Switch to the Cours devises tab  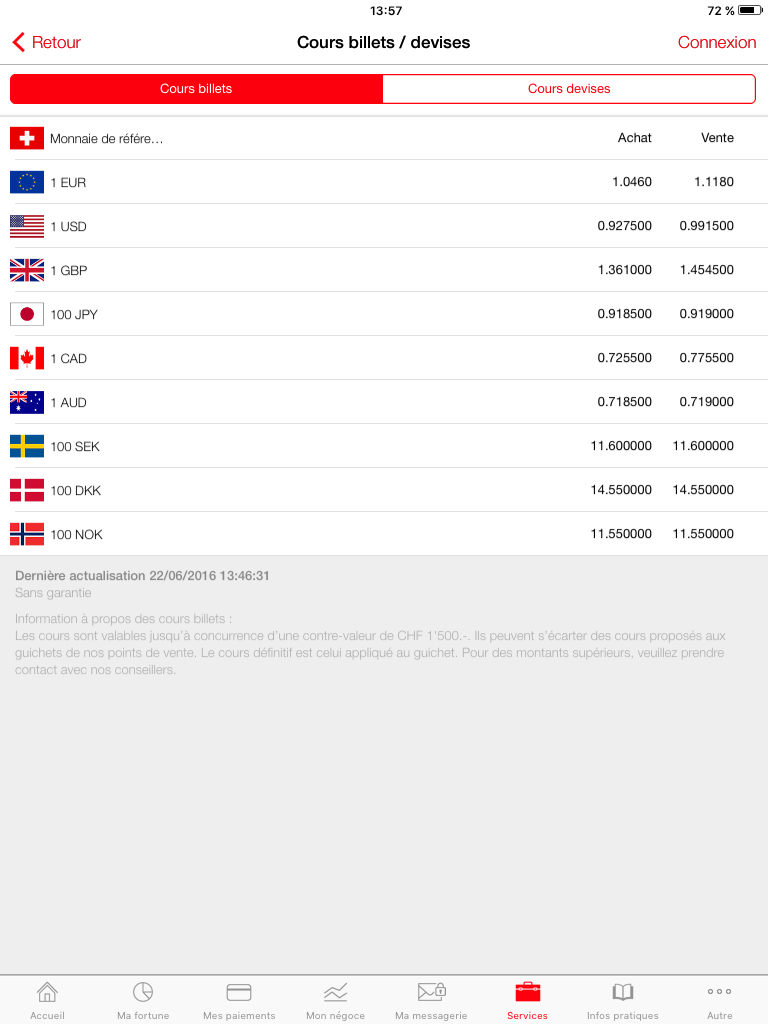click(x=569, y=89)
